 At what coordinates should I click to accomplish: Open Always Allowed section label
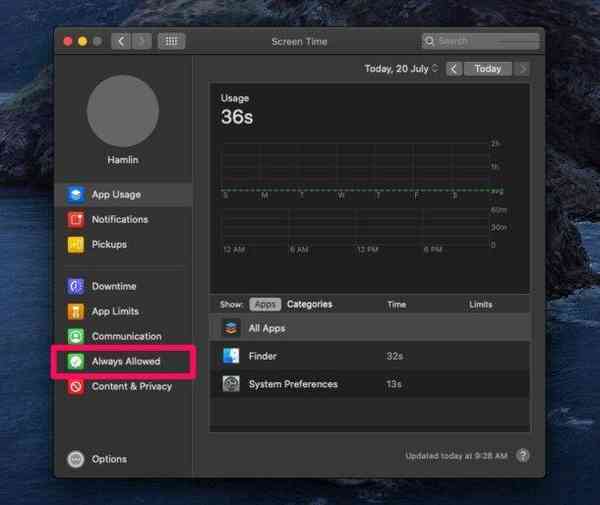[126, 361]
